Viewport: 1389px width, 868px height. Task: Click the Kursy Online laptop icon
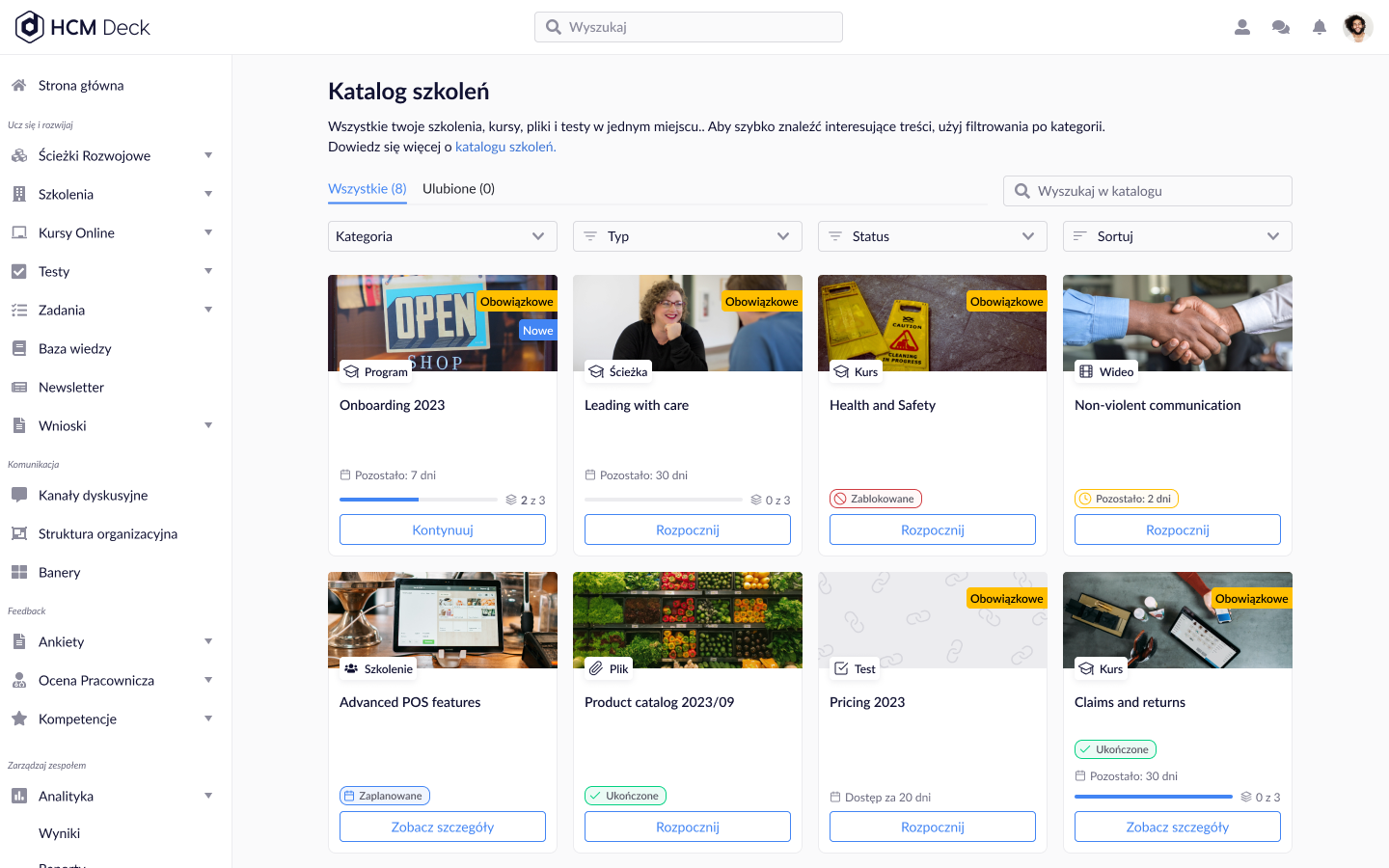18,232
